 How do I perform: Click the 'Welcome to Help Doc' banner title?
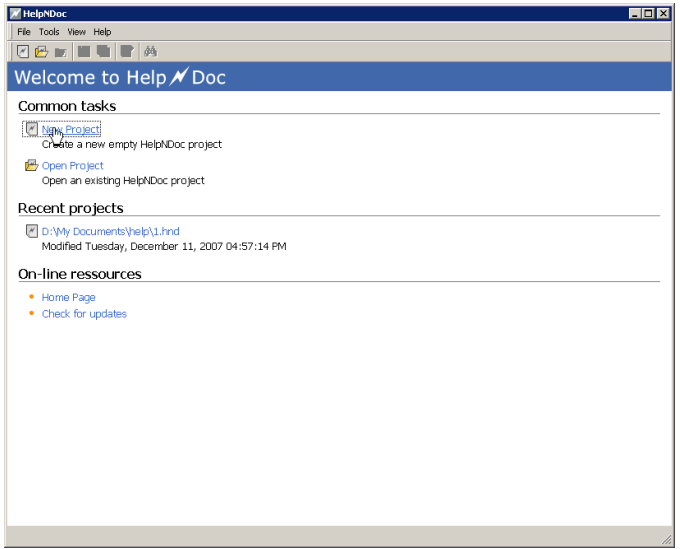120,77
